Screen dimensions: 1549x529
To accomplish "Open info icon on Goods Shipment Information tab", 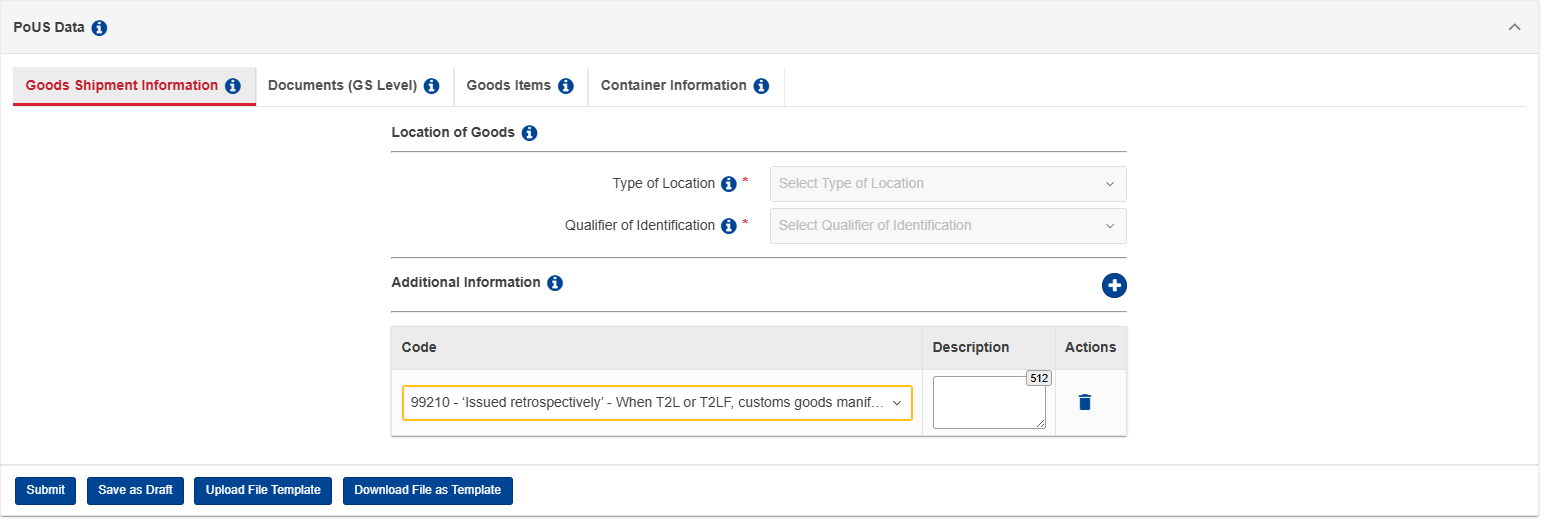I will click(x=233, y=86).
